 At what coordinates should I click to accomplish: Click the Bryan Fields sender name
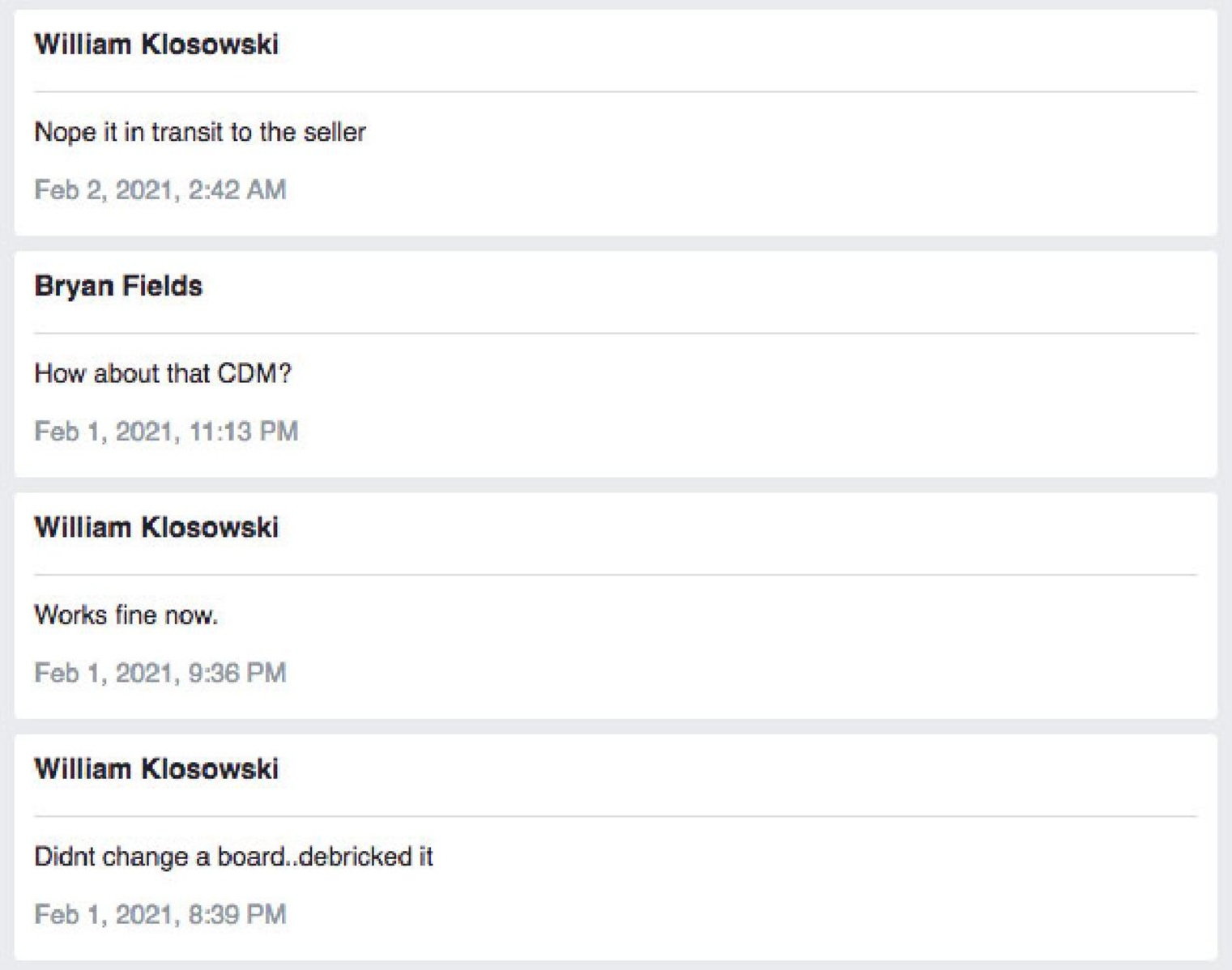click(118, 287)
